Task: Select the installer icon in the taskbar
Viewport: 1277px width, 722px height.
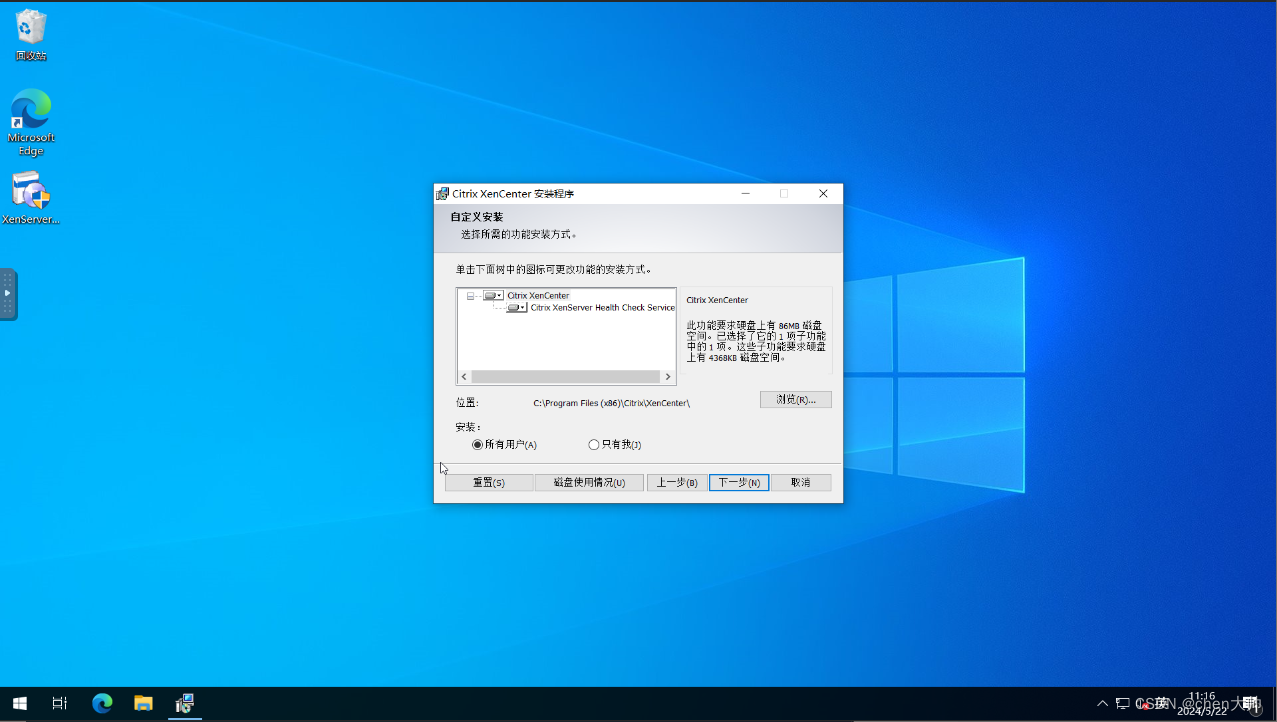Action: 185,704
